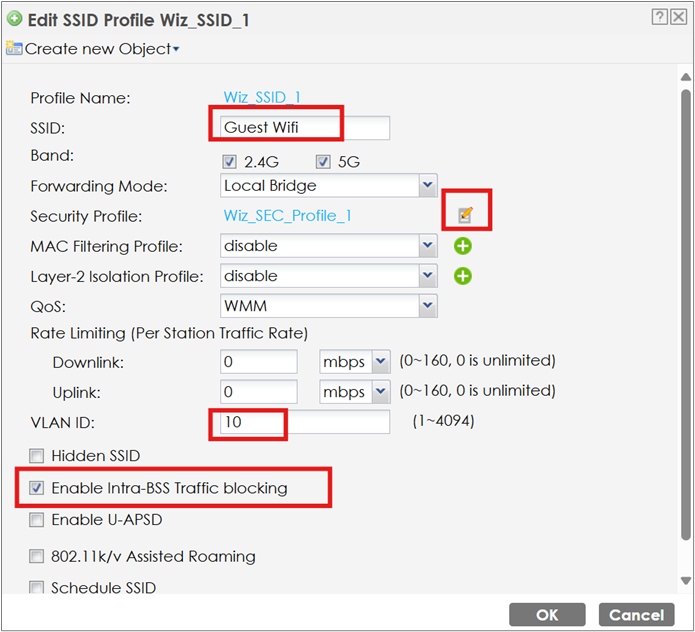Open the Create new Object menu
Screen dimensions: 695x632
(102, 49)
